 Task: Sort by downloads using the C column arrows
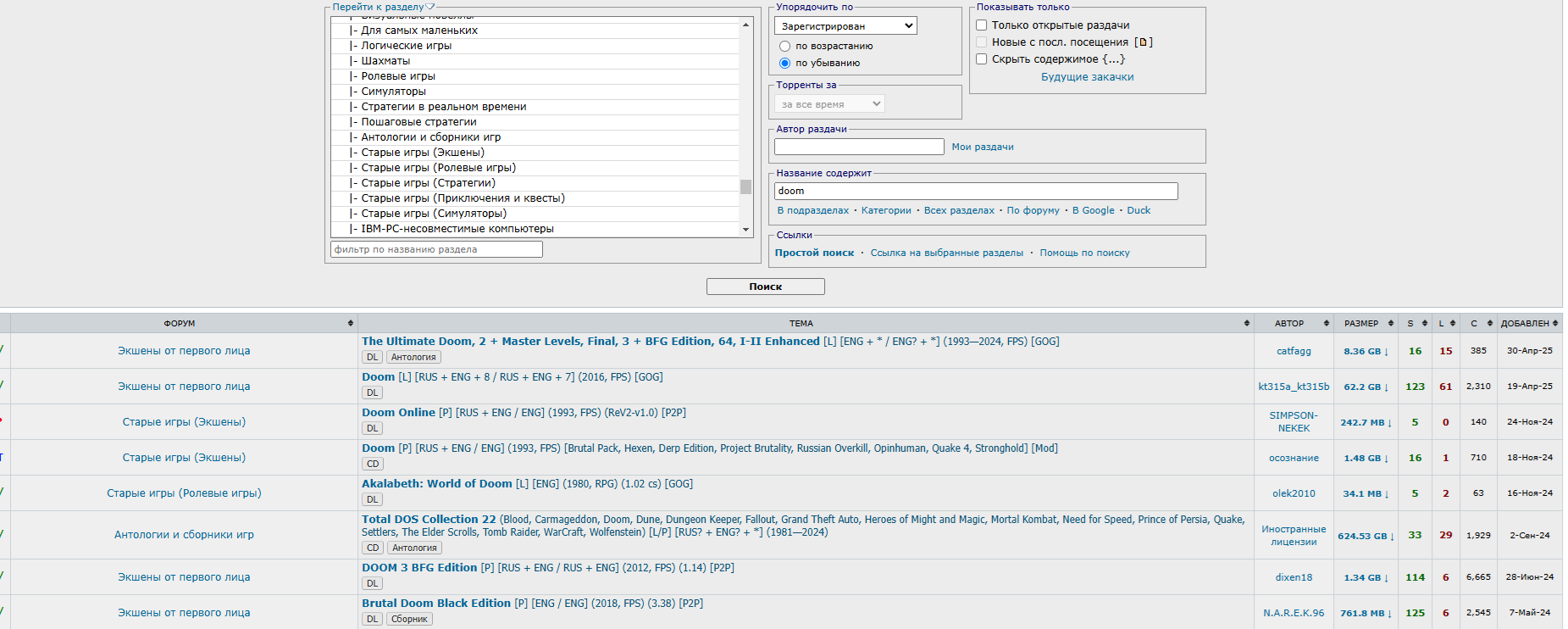1490,323
